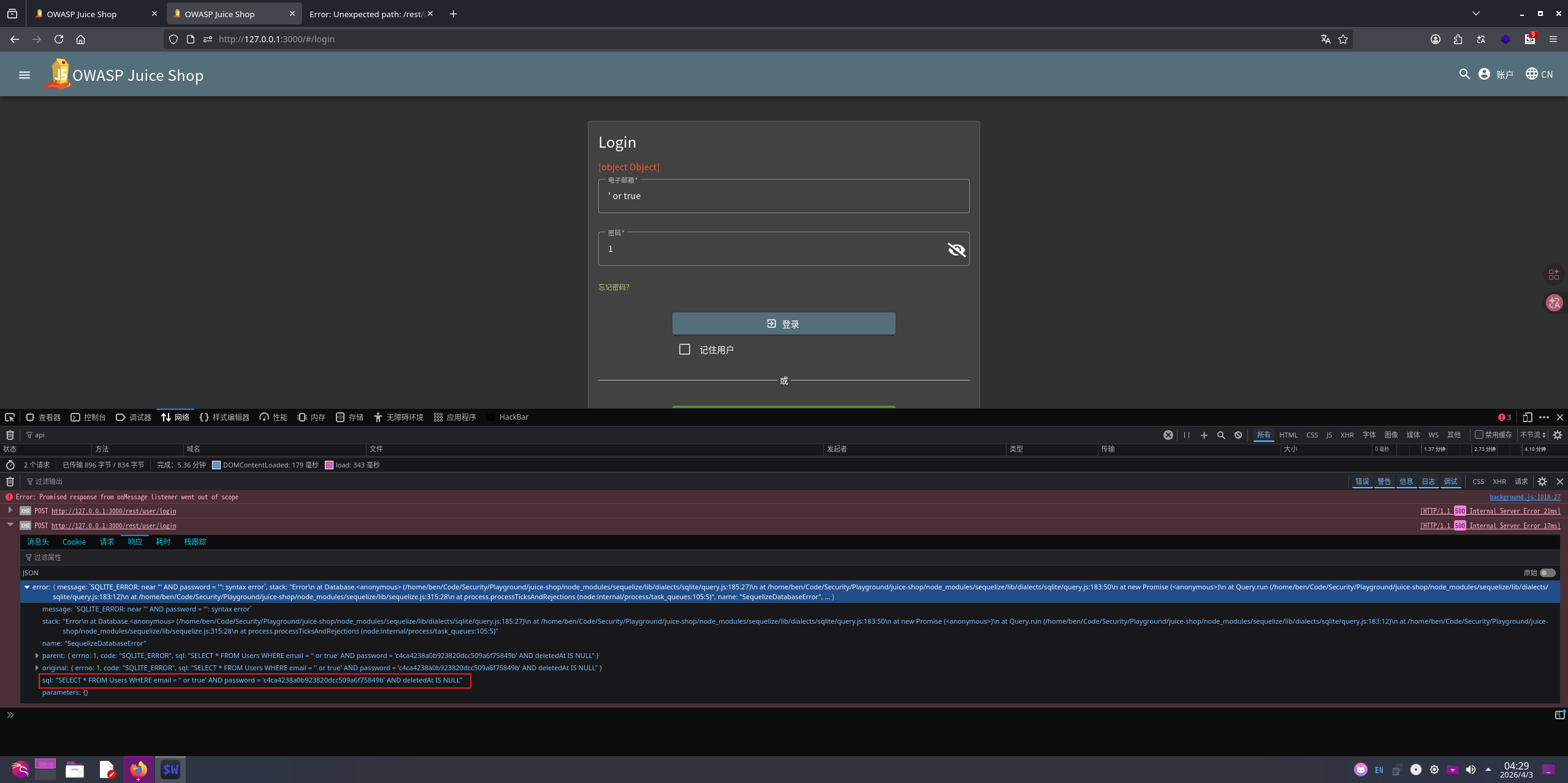The height and width of the screenshot is (783, 1568).
Task: Click the plus icon in network toolbar
Action: click(x=1204, y=435)
